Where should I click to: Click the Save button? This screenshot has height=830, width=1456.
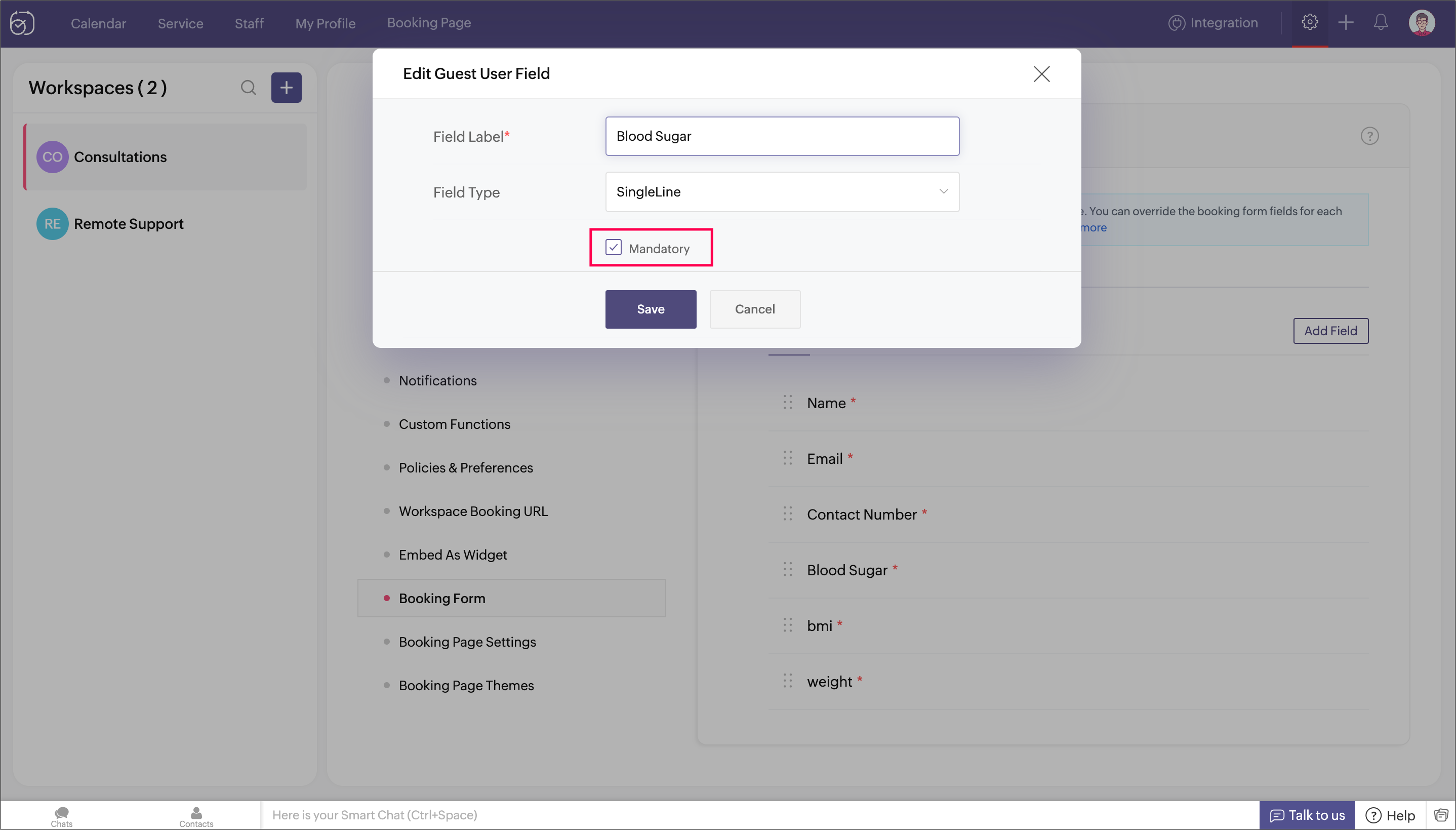click(650, 309)
